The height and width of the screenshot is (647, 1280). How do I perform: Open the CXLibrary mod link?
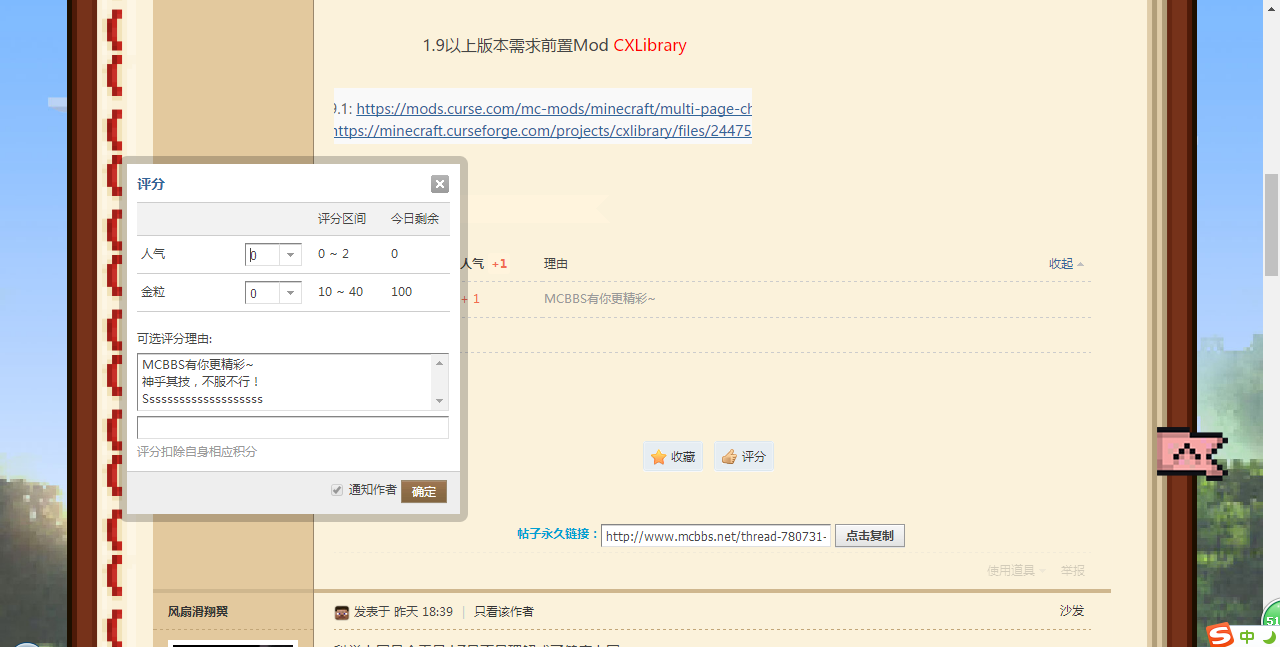(x=650, y=45)
